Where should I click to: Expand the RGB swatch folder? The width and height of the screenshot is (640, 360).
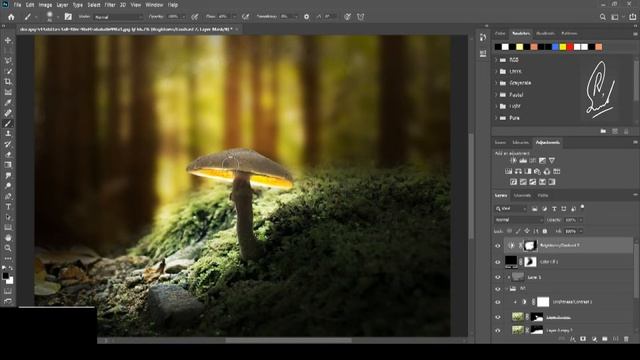[496, 60]
